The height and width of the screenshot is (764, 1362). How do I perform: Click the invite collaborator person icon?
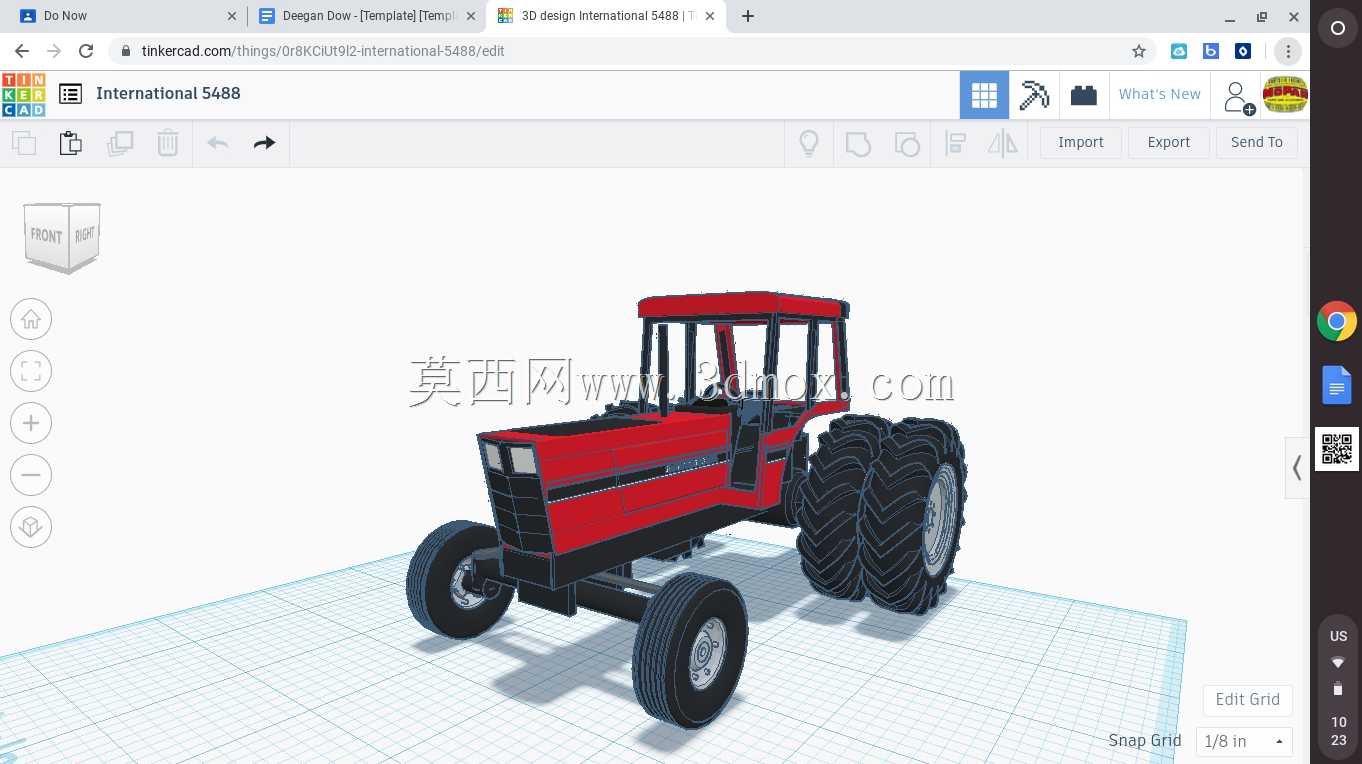1238,96
